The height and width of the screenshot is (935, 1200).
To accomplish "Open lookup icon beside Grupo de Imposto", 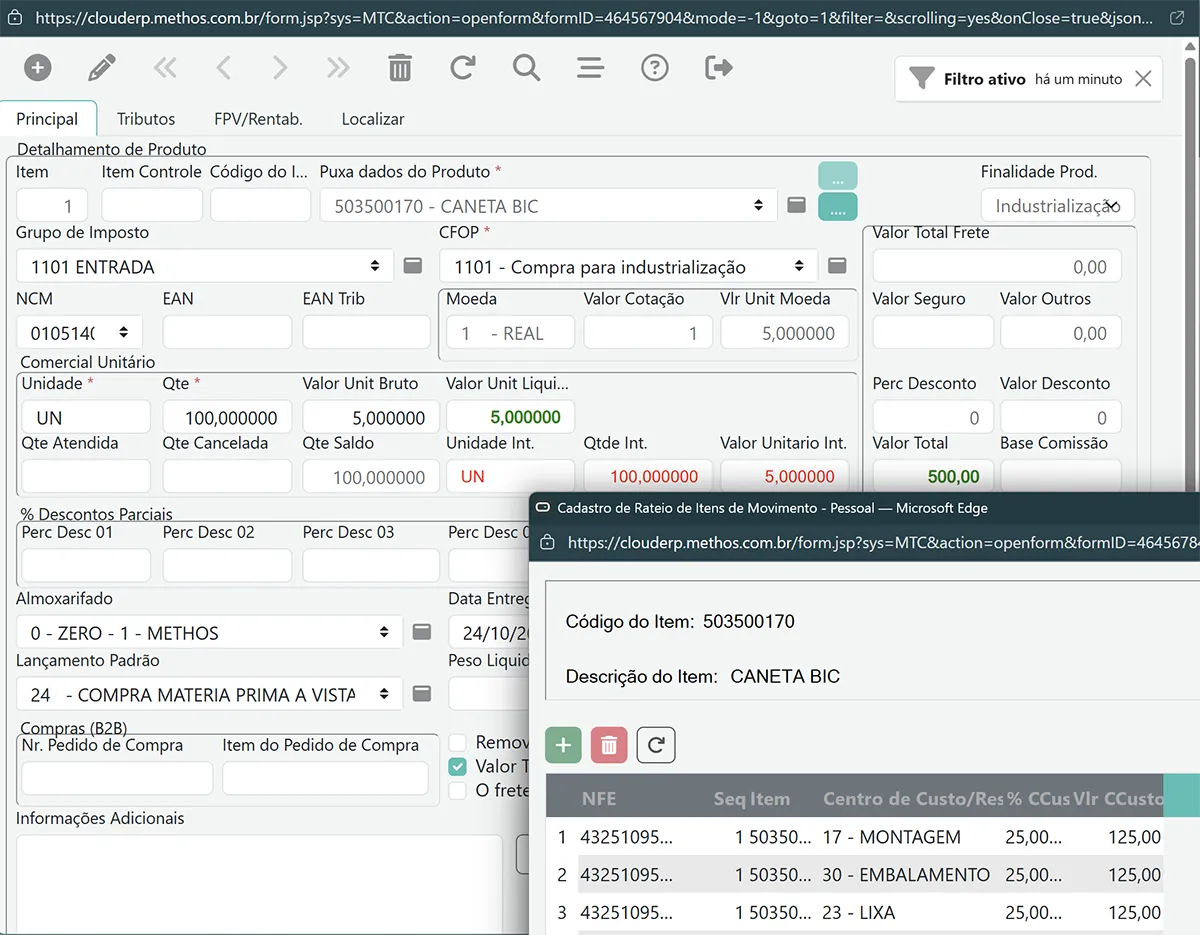I will pyautogui.click(x=413, y=266).
